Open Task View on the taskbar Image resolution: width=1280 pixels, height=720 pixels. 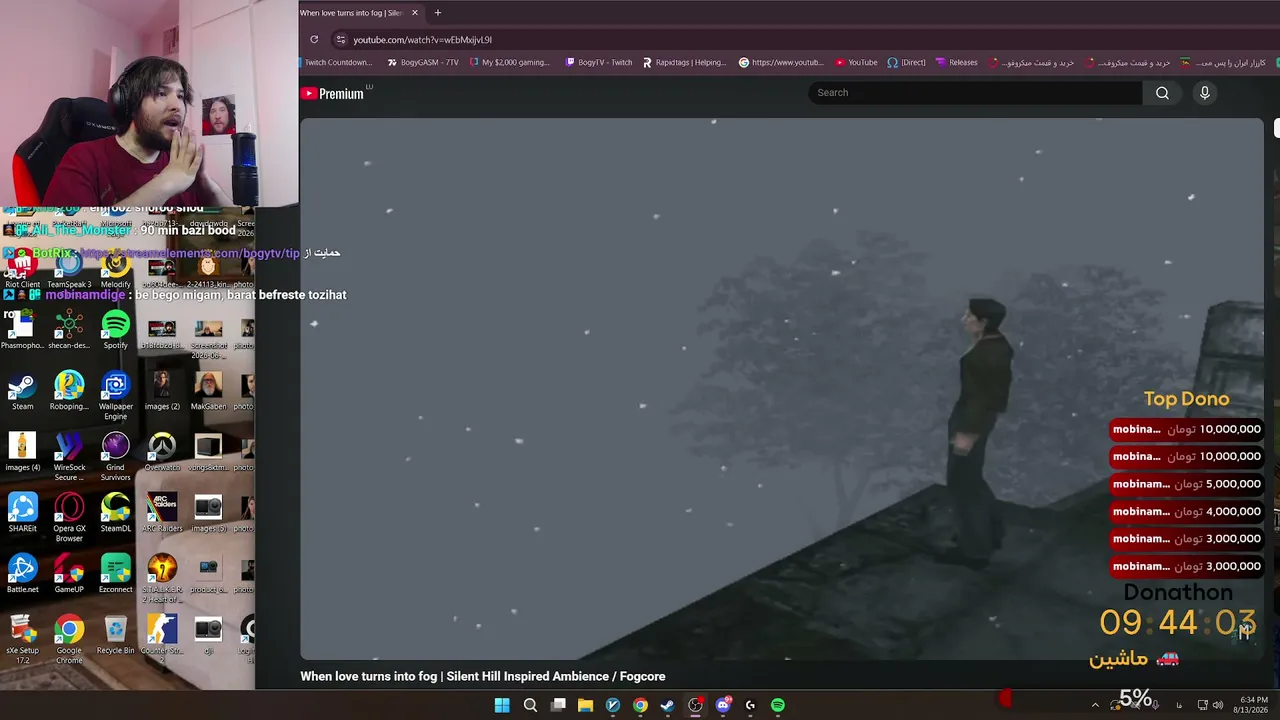pos(558,706)
